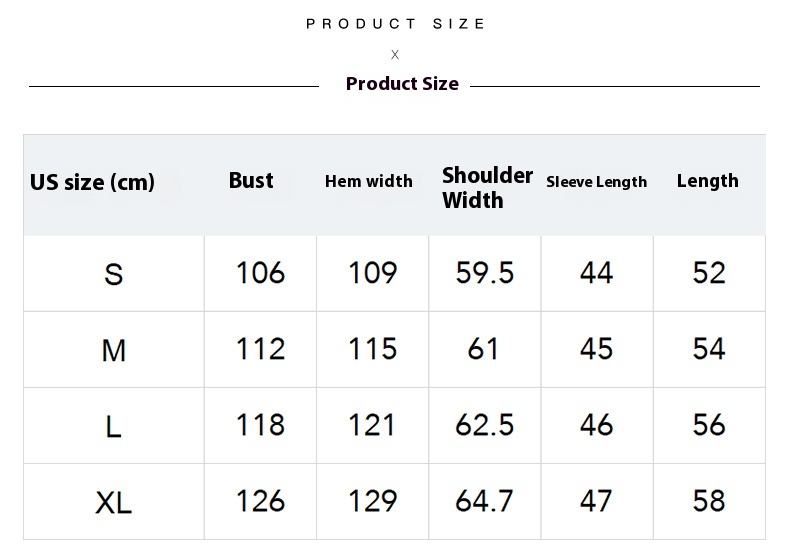Click the bold Product Size title
The width and height of the screenshot is (790, 556).
click(x=402, y=84)
